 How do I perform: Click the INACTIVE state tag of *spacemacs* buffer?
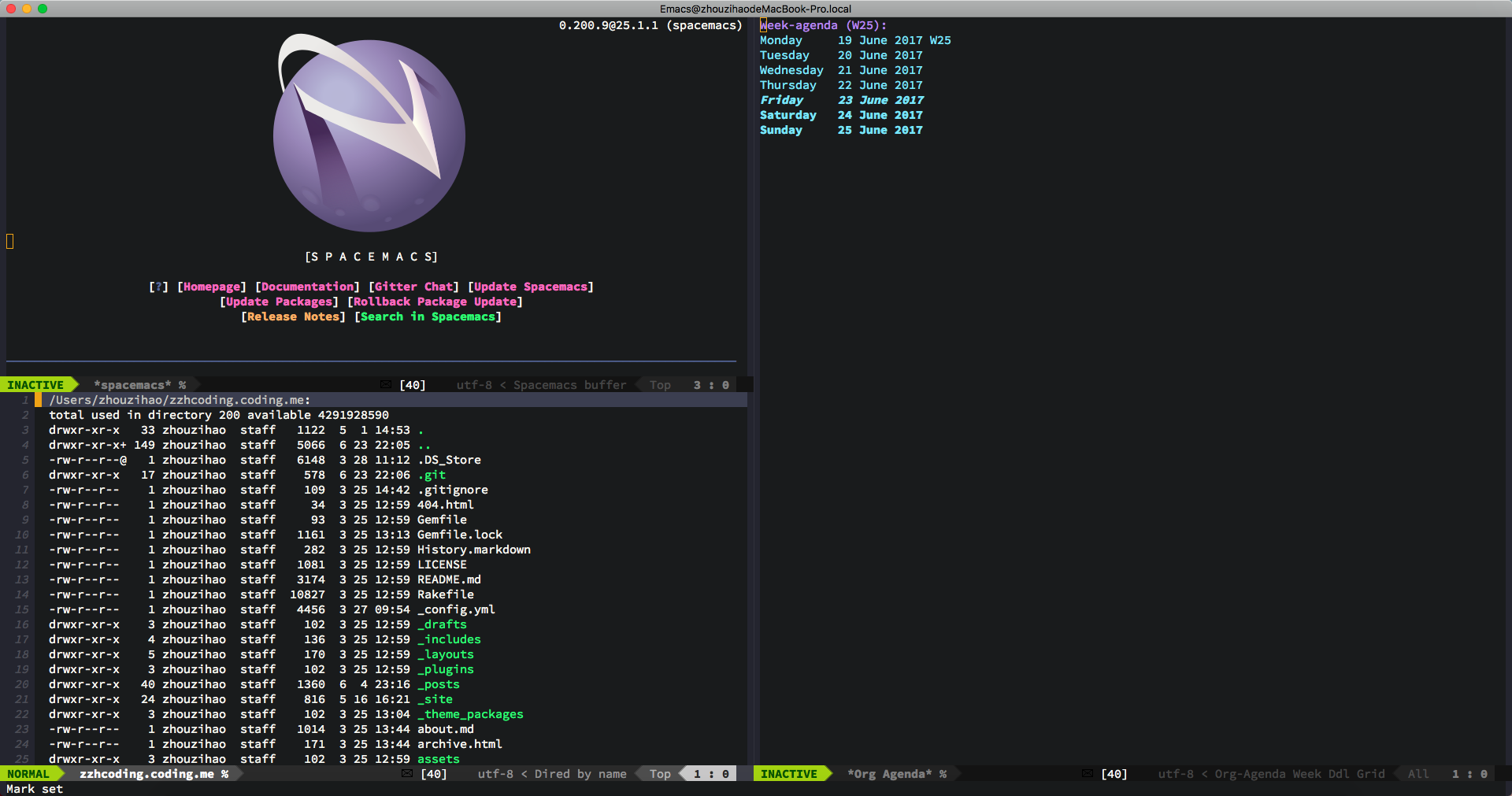click(x=35, y=385)
